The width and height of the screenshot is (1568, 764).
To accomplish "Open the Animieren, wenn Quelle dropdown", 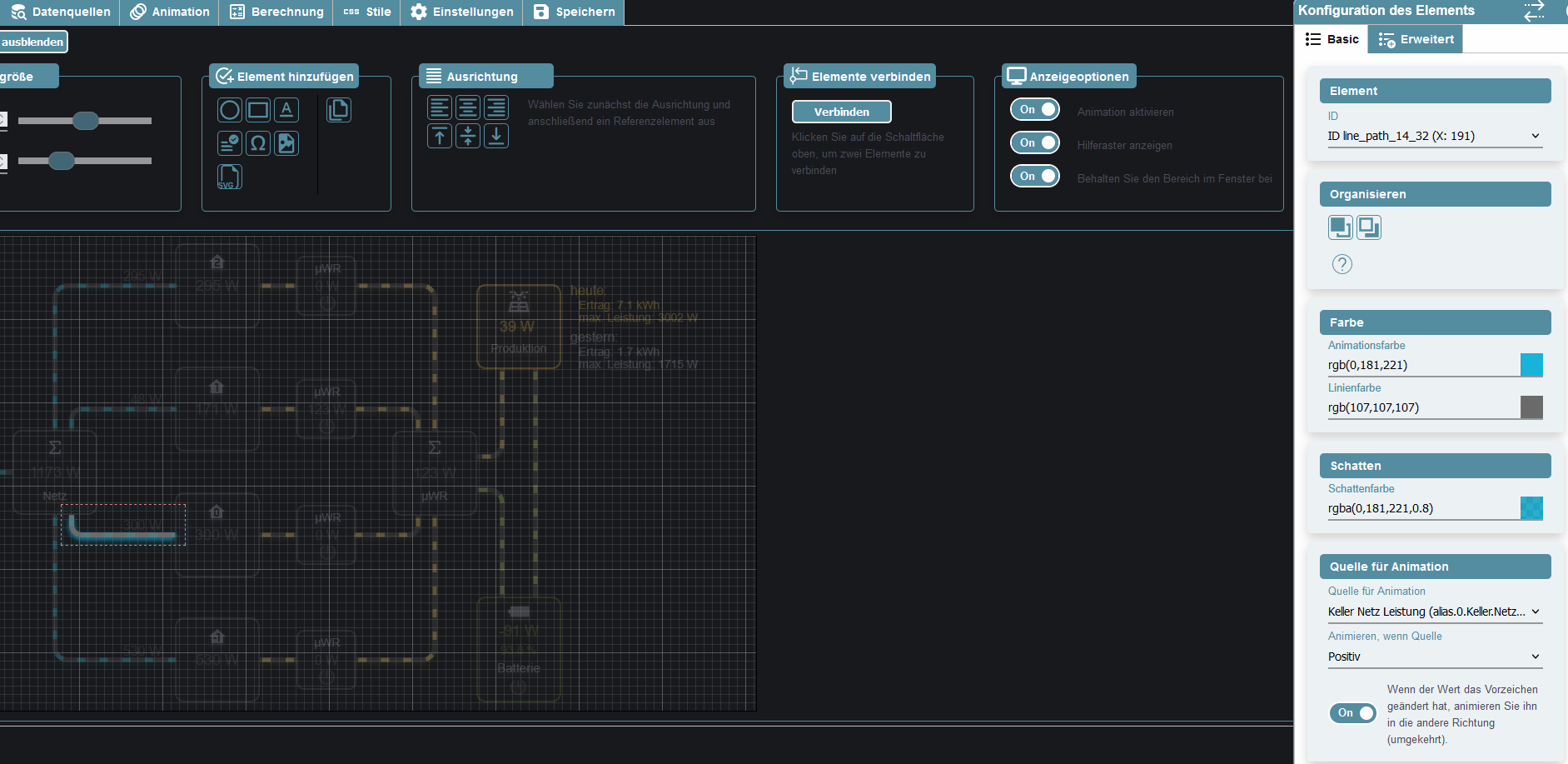I will click(x=1435, y=657).
